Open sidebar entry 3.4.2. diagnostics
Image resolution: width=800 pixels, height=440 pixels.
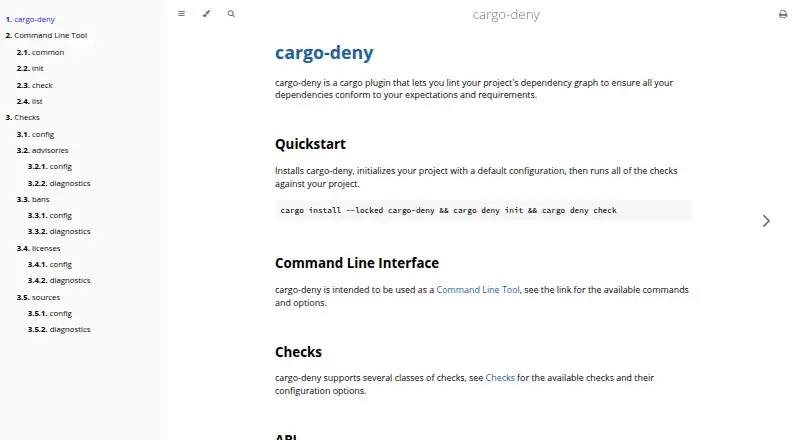(59, 280)
